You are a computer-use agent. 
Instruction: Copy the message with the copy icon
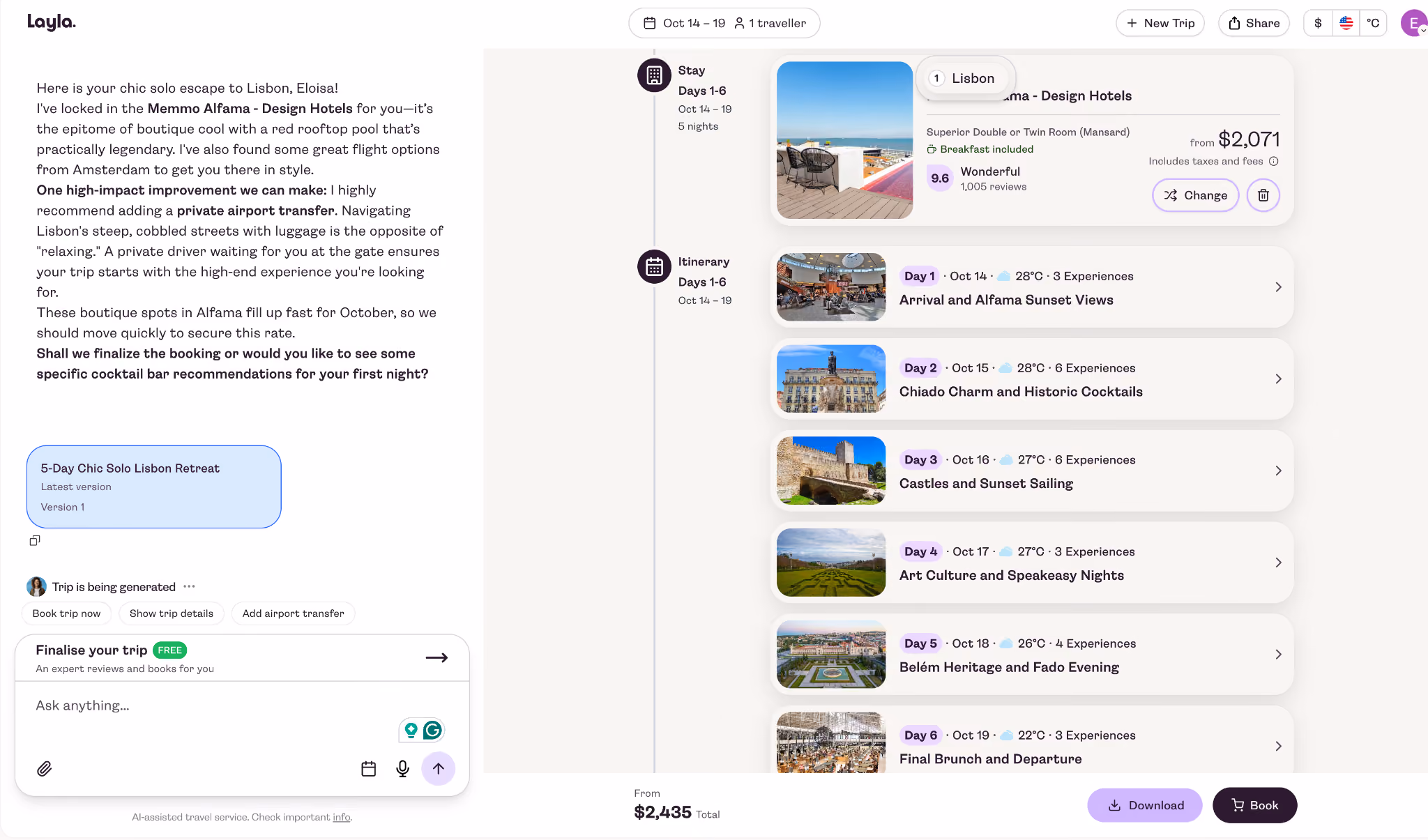35,540
